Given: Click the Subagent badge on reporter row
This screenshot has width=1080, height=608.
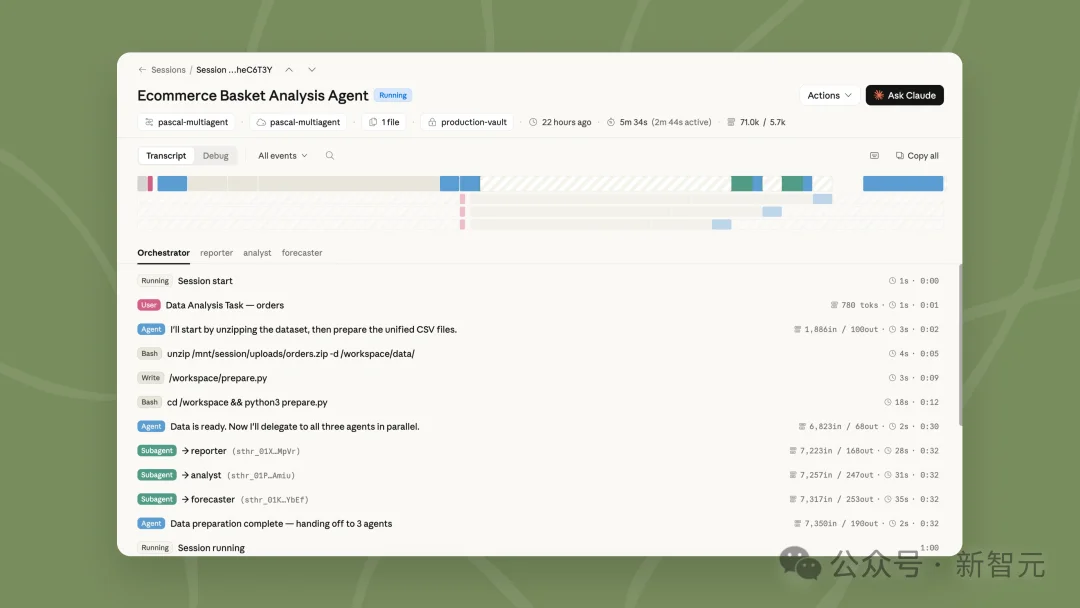Looking at the screenshot, I should tap(157, 451).
